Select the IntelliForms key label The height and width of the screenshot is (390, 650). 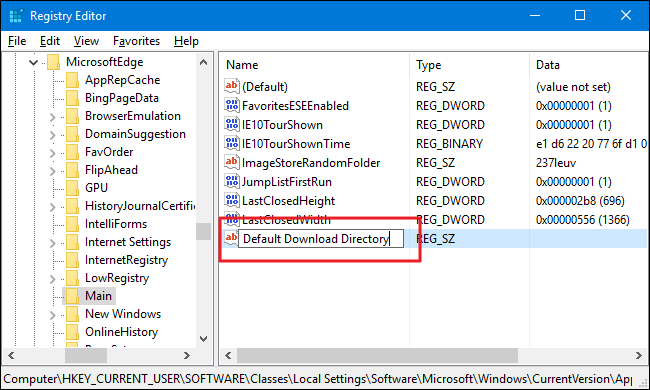116,224
